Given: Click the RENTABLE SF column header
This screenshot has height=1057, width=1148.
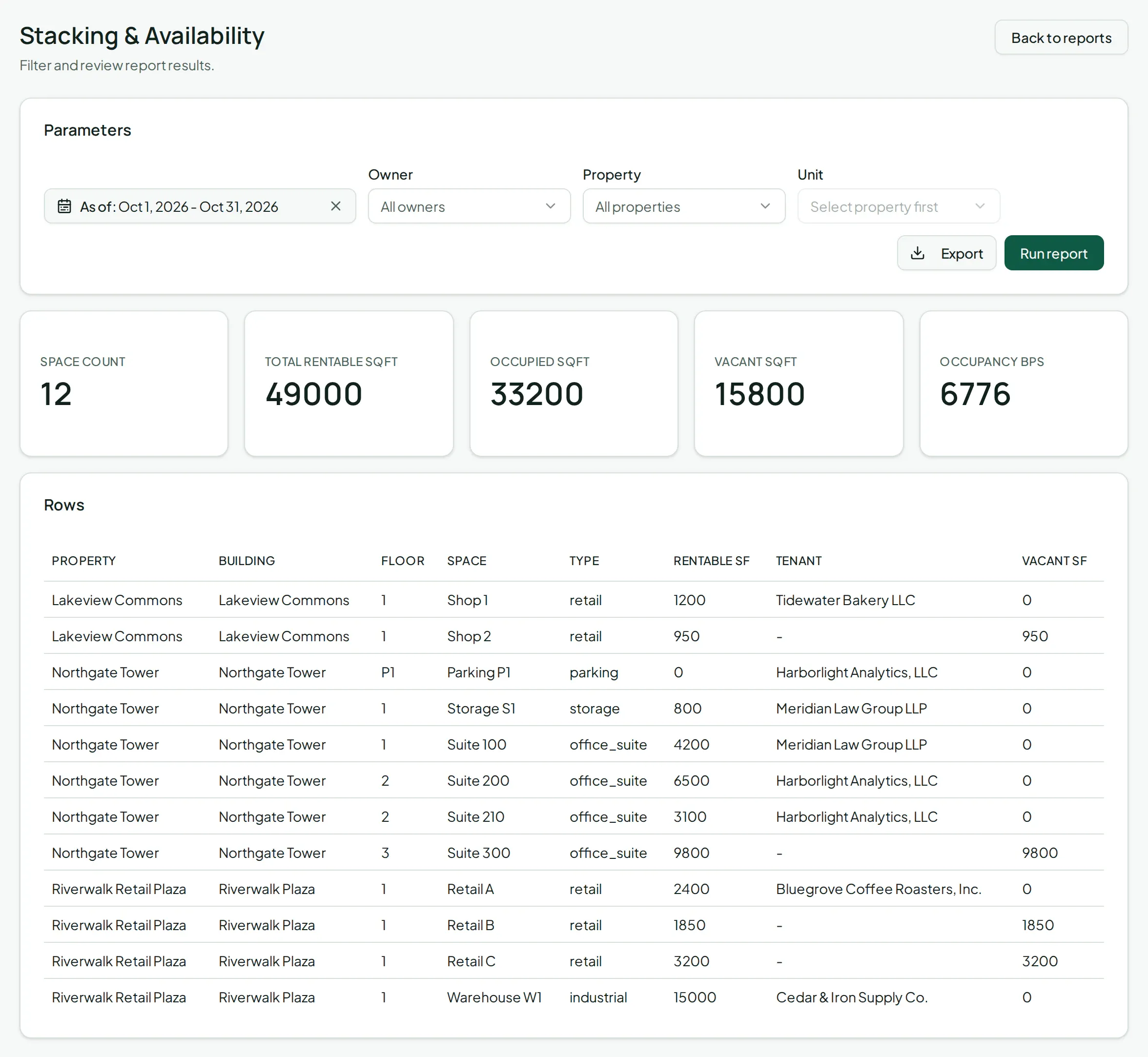Looking at the screenshot, I should point(711,561).
